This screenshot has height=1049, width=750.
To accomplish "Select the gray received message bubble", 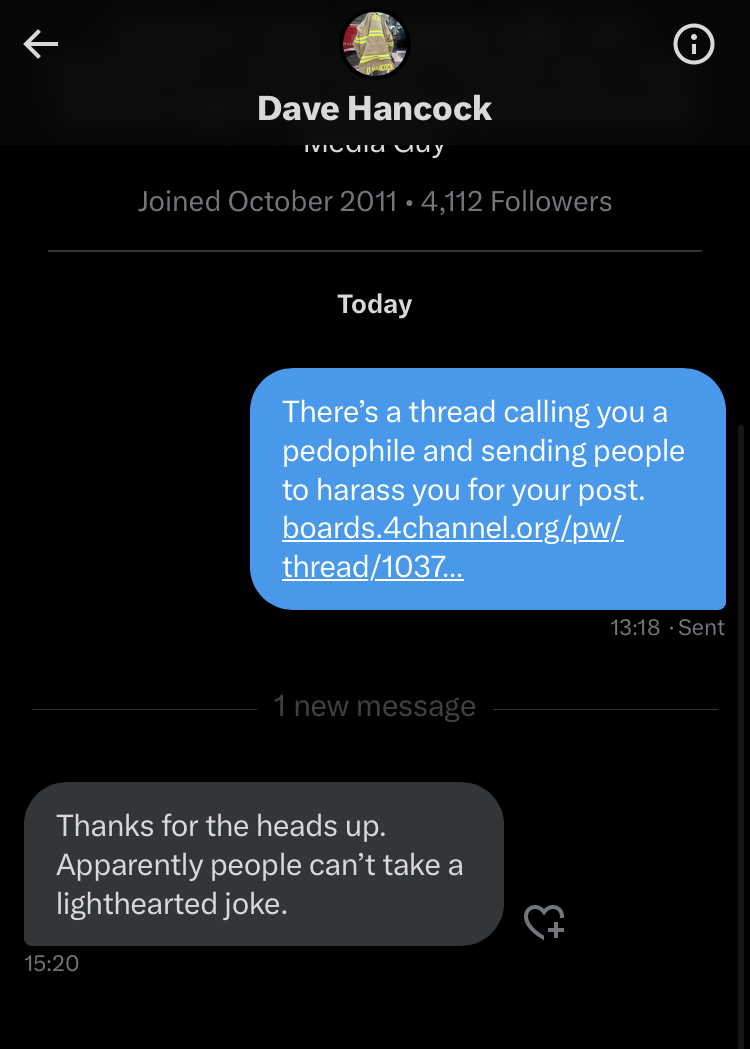I will (263, 864).
